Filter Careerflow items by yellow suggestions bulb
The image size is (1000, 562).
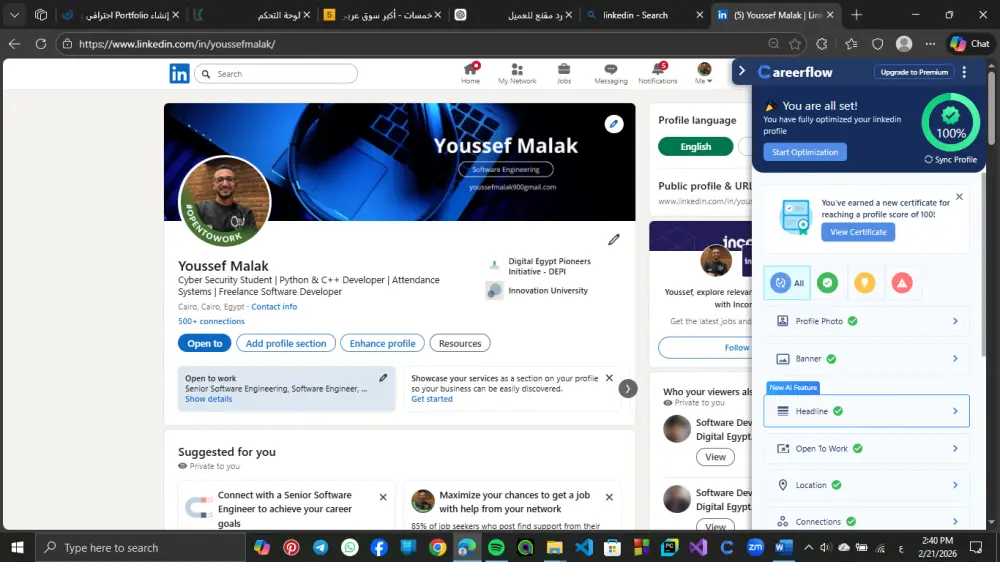(865, 283)
